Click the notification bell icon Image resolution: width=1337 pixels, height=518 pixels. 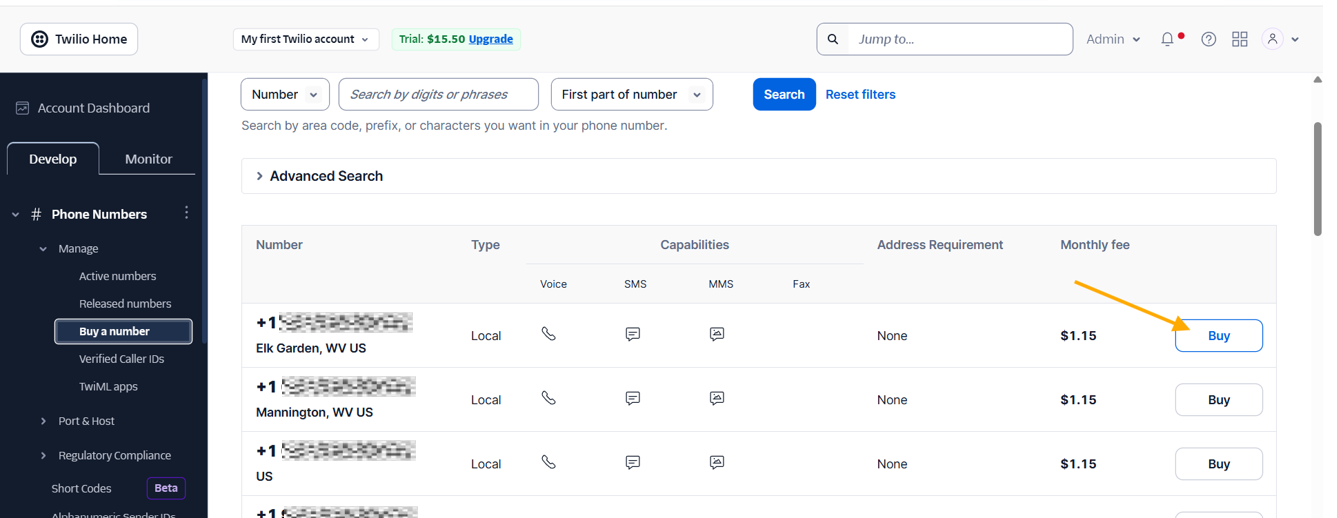click(x=1167, y=39)
